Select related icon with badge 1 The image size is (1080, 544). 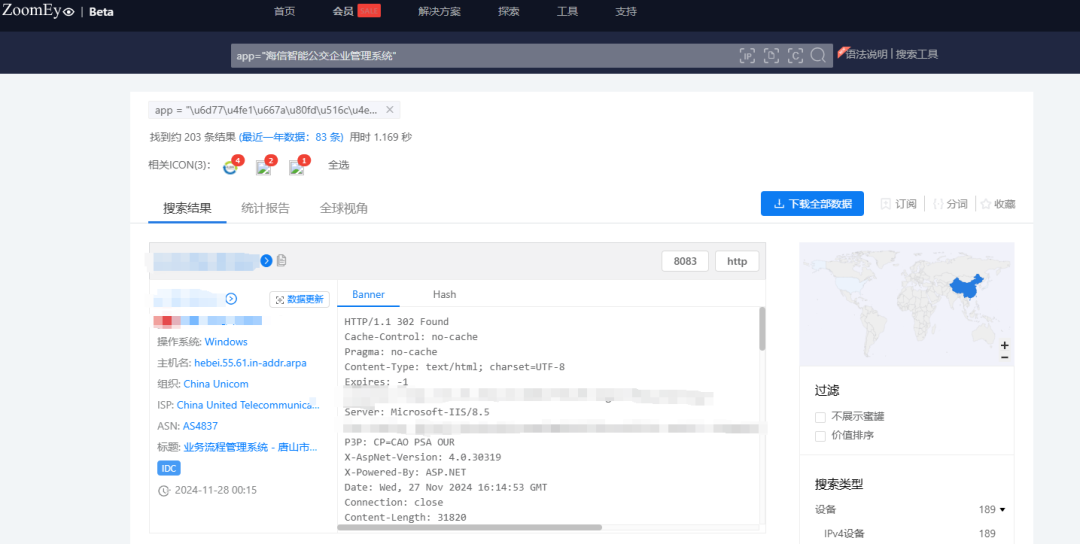296,167
